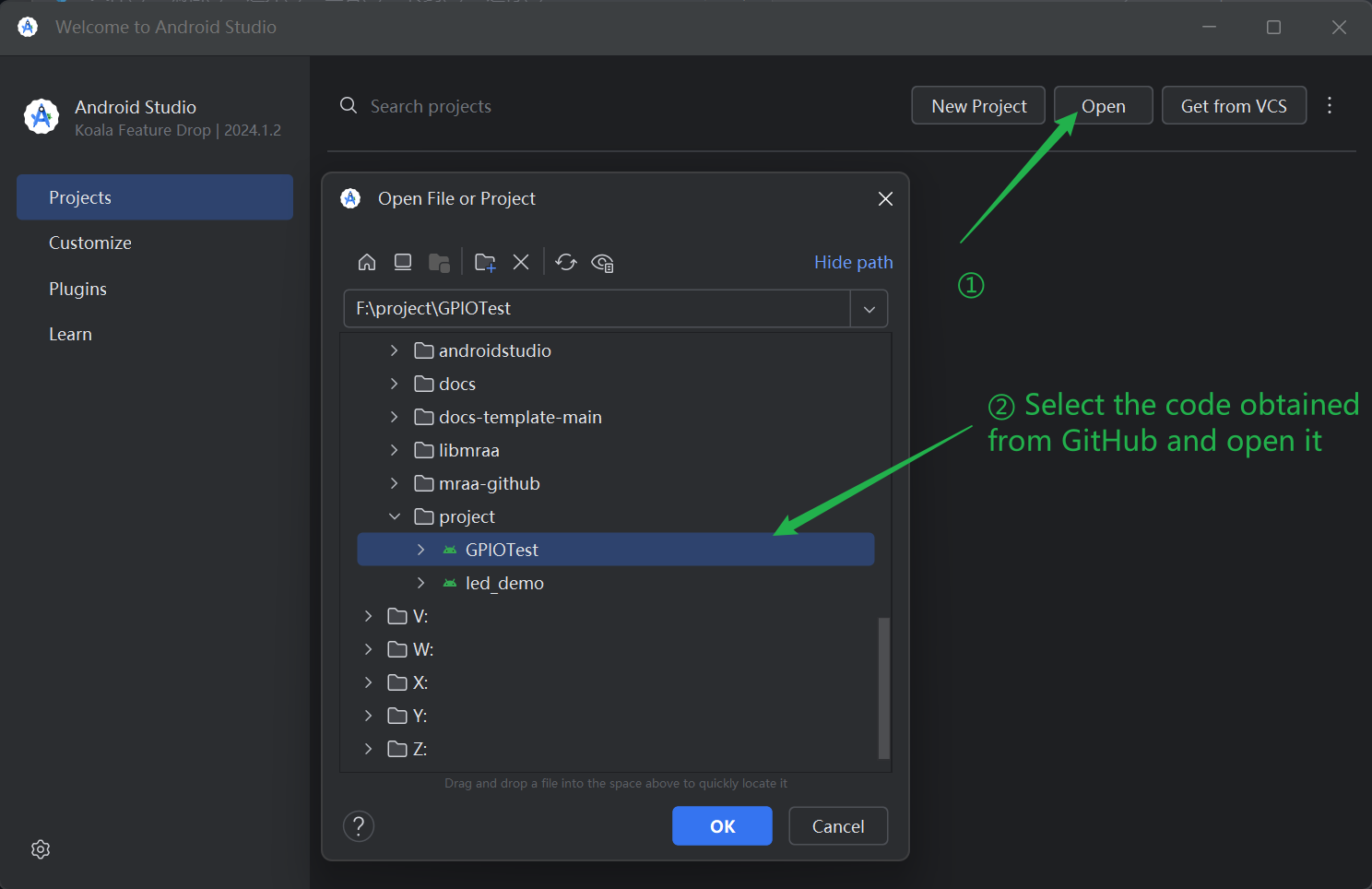This screenshot has height=889, width=1372.
Task: Expand the led_demo project node
Action: click(x=420, y=583)
